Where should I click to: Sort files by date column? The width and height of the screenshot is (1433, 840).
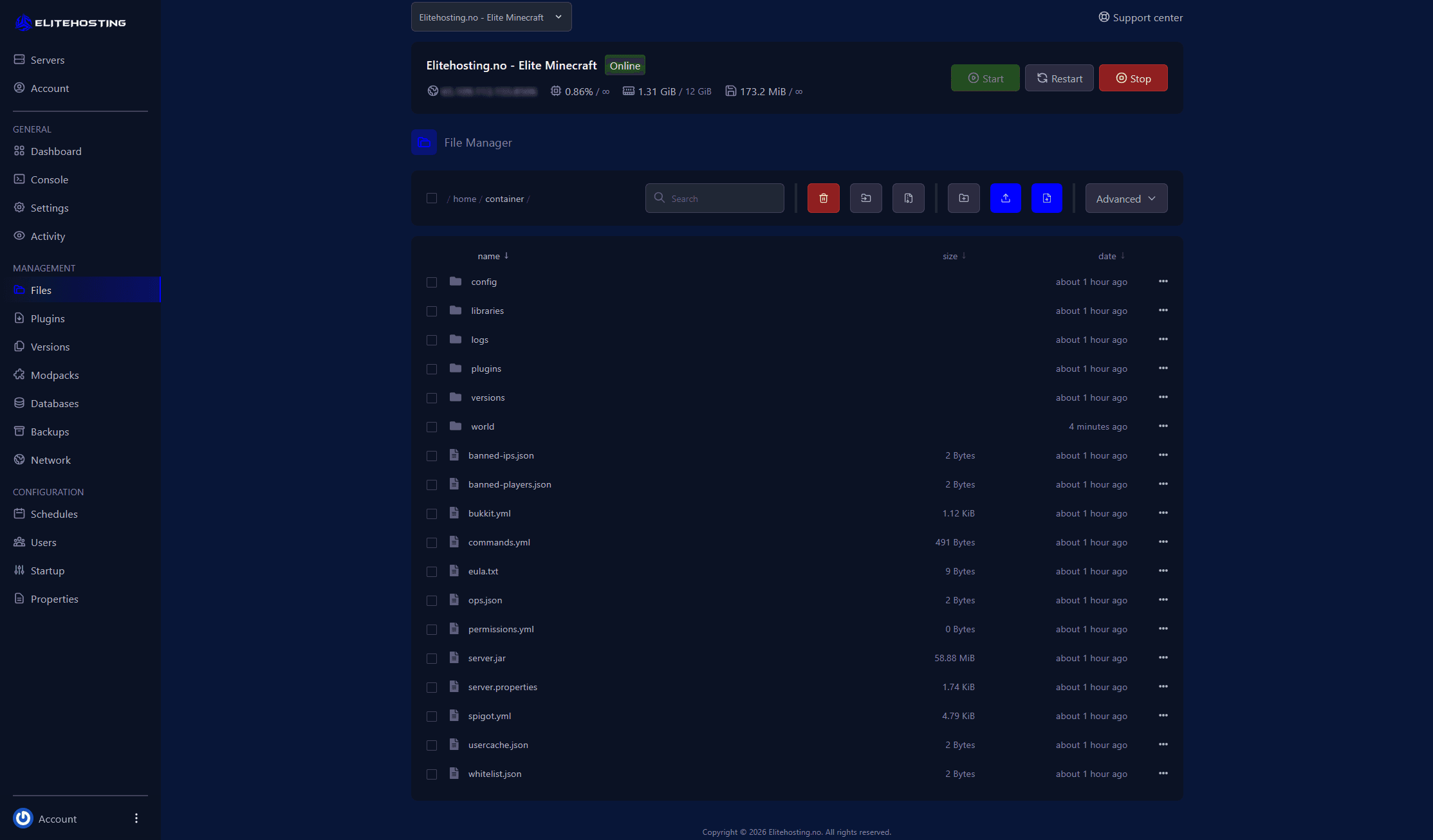tap(1111, 256)
